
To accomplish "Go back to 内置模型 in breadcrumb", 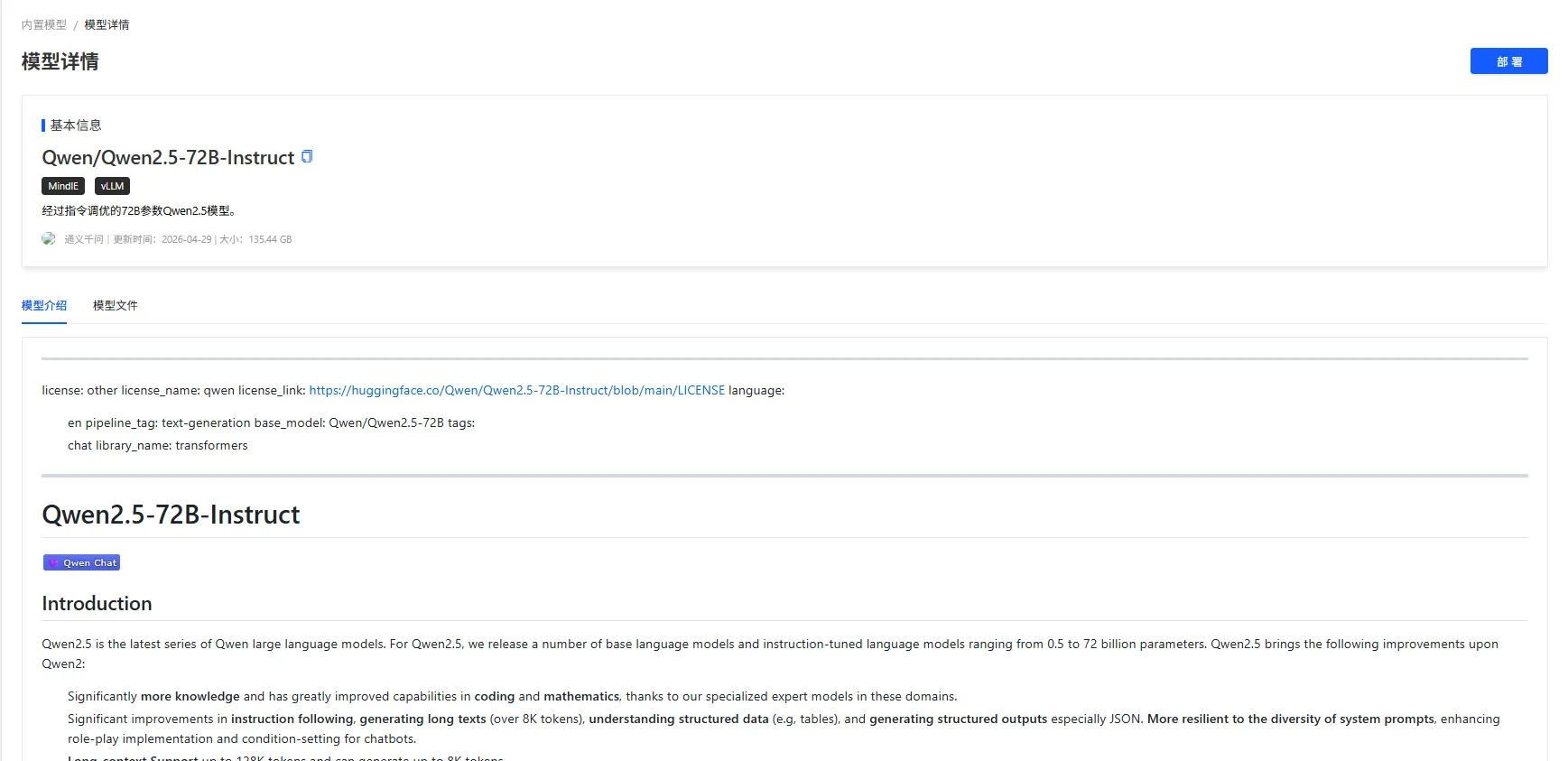I will (44, 24).
